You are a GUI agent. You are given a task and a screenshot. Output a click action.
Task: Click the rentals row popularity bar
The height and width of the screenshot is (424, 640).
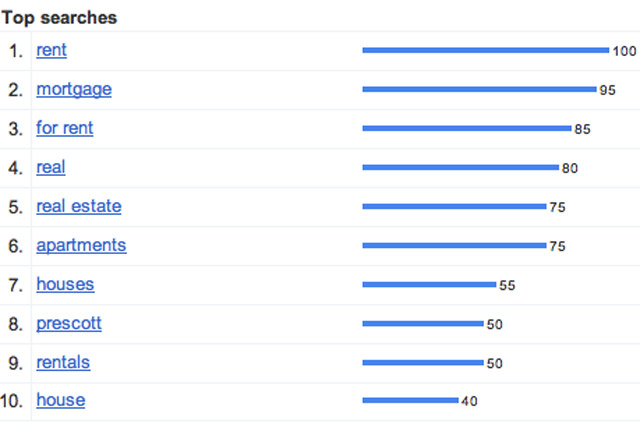pos(423,362)
